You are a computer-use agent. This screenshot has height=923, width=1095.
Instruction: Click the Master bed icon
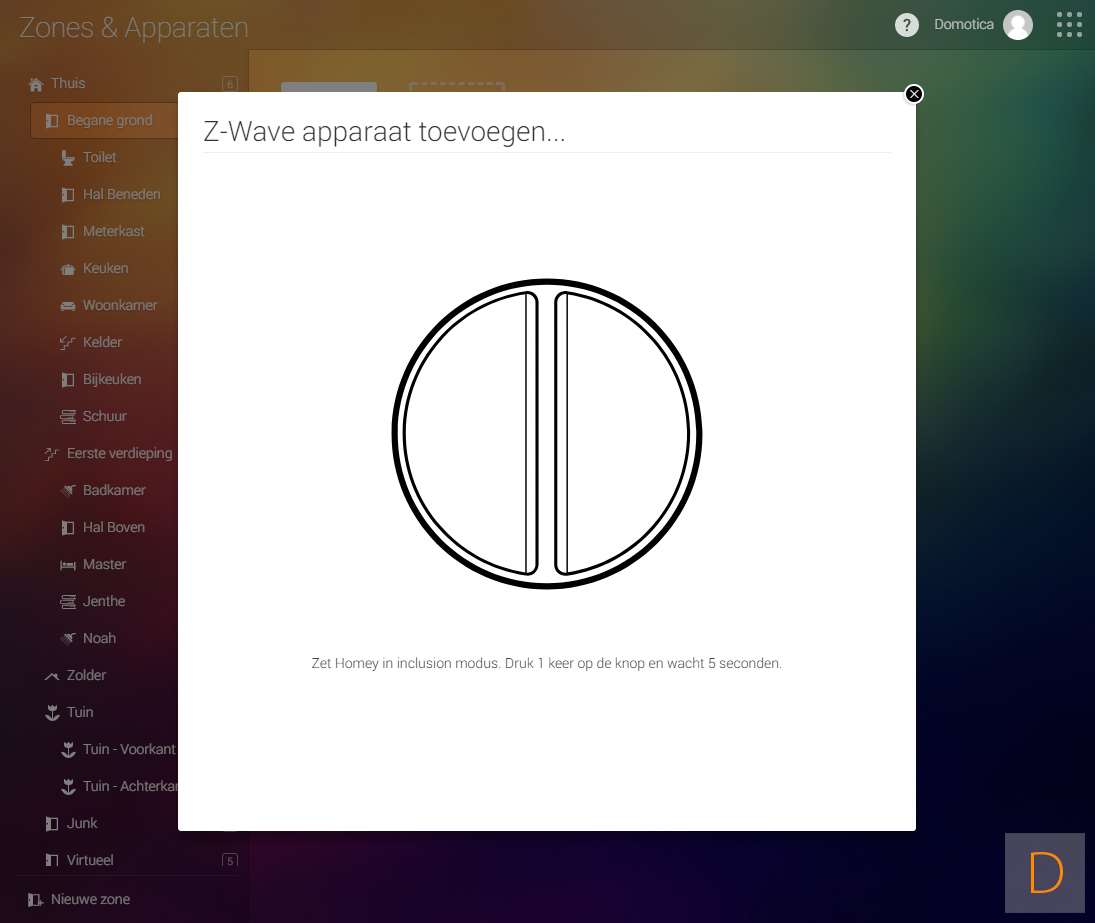click(x=68, y=565)
